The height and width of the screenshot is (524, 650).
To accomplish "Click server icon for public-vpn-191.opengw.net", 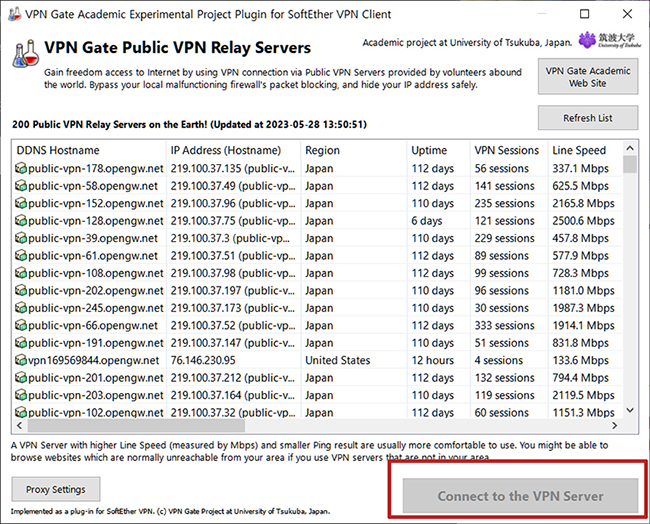I will coord(21,342).
